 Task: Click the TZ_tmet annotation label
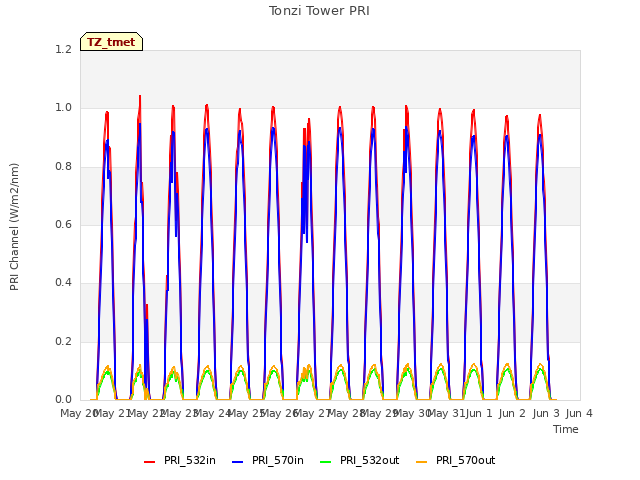[111, 42]
